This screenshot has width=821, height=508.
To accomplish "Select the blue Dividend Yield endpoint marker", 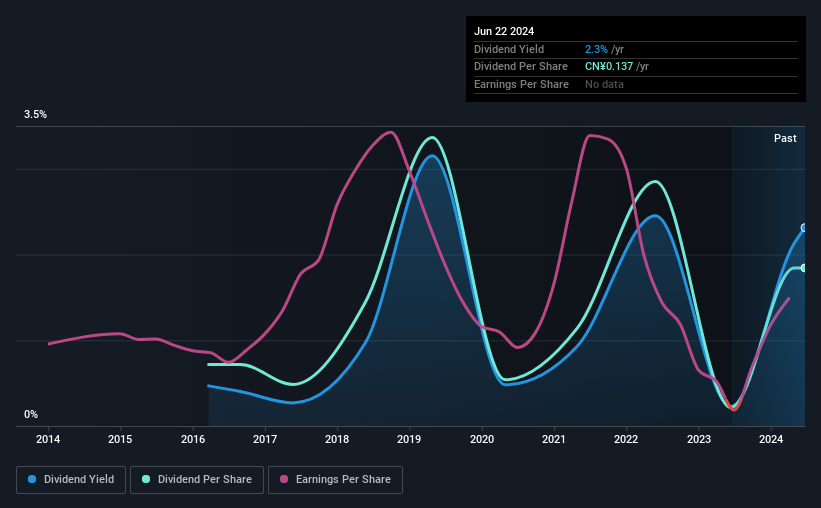I will pyautogui.click(x=804, y=228).
